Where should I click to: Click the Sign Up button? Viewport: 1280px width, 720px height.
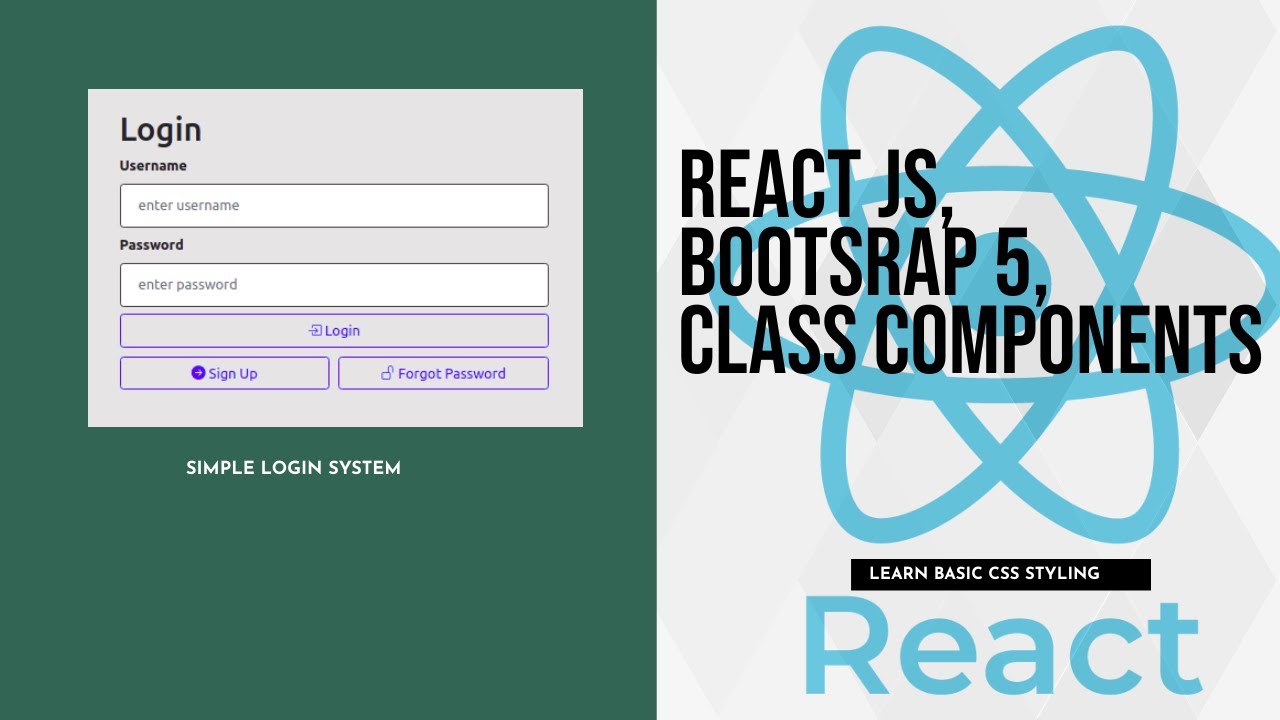click(224, 373)
